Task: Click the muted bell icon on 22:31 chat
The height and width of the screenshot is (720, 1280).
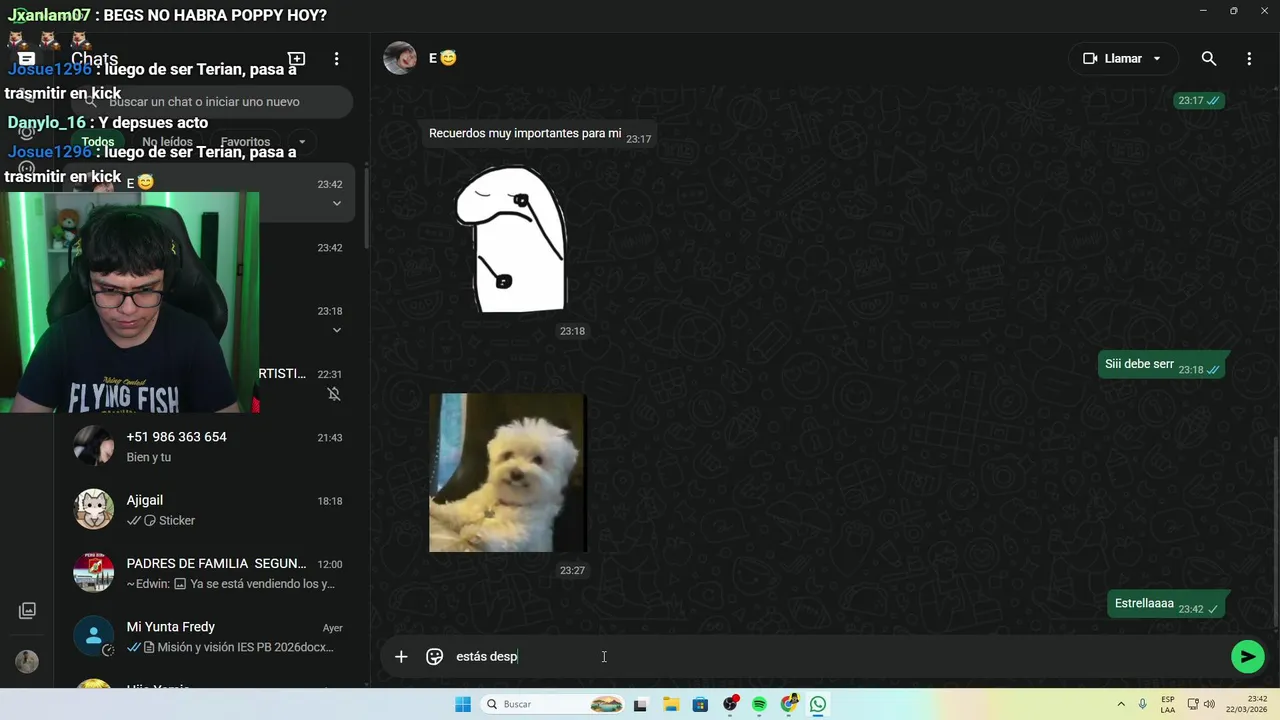Action: pos(335,394)
